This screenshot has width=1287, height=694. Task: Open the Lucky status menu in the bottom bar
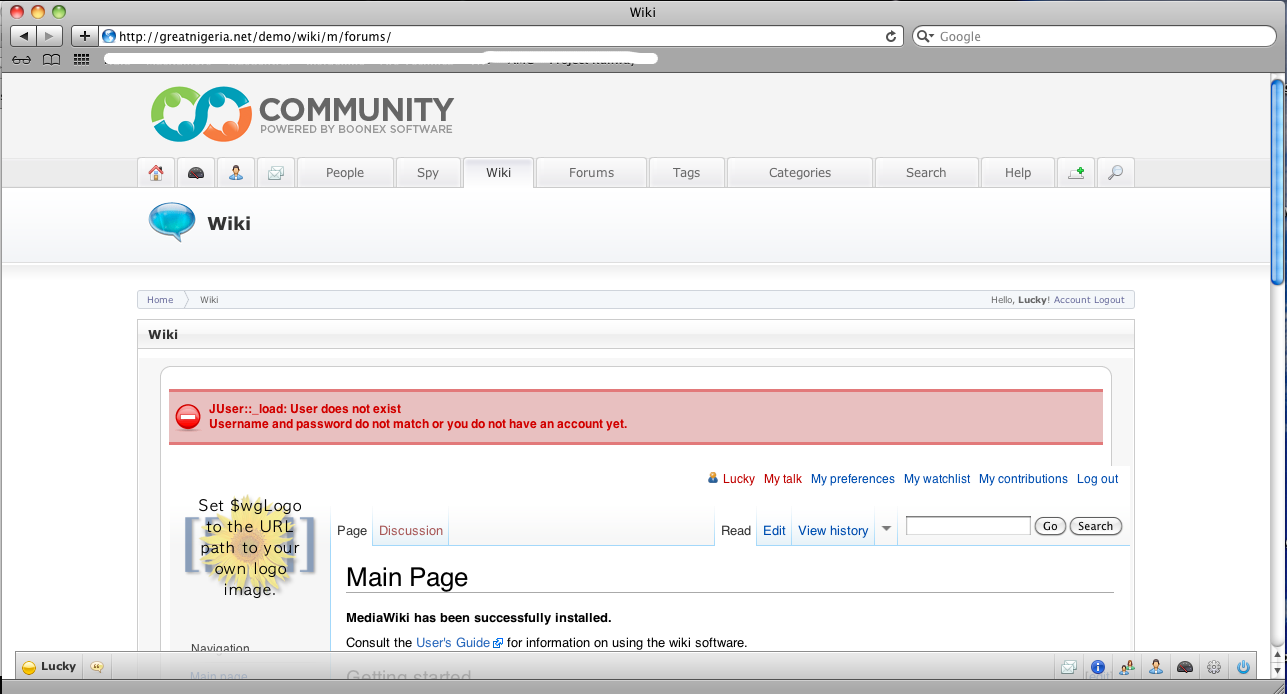click(50, 667)
